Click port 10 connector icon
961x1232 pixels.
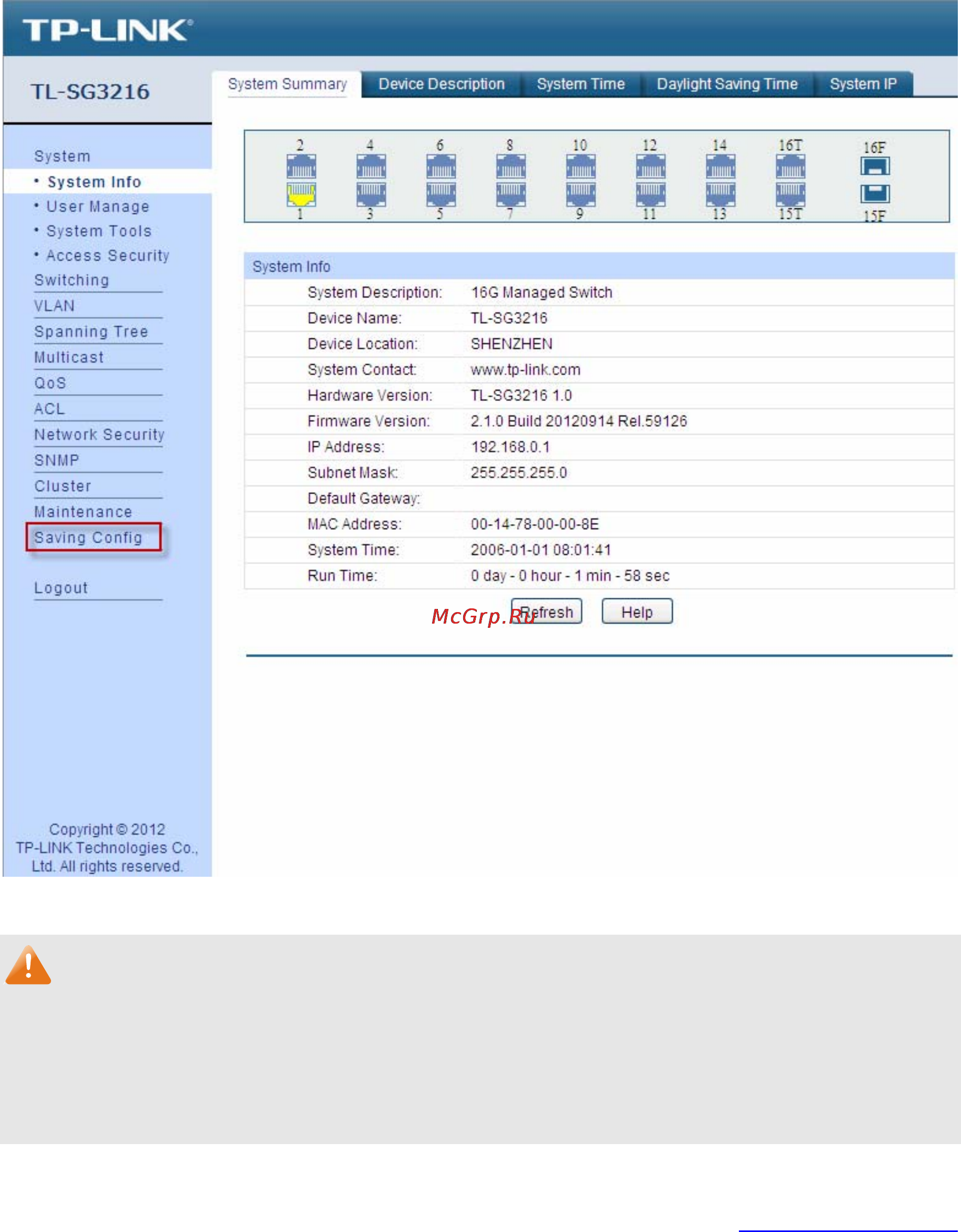tap(581, 166)
